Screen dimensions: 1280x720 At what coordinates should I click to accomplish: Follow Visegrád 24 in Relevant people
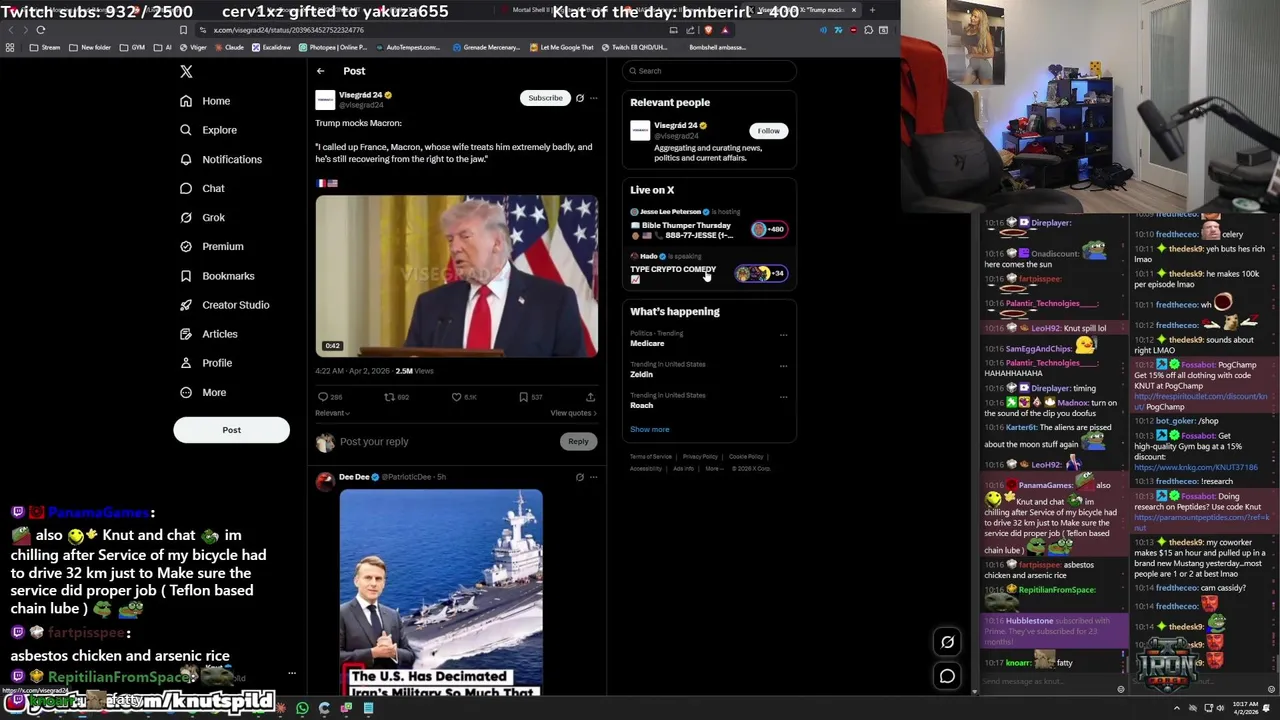click(x=768, y=131)
